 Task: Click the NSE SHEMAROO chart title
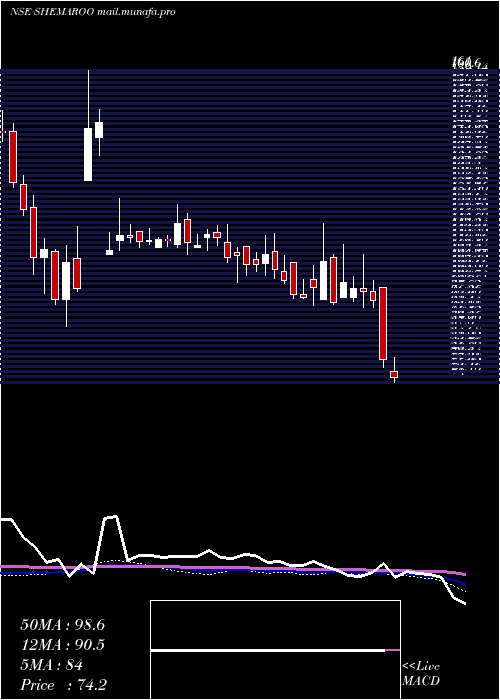tap(52, 12)
